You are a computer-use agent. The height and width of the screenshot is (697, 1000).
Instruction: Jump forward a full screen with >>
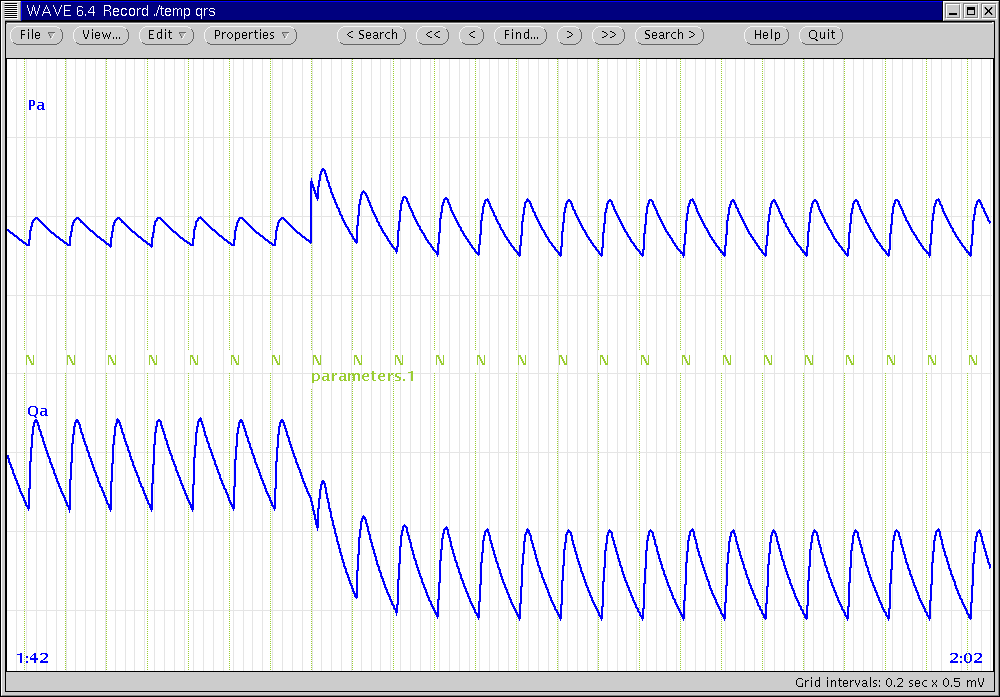pyautogui.click(x=608, y=35)
